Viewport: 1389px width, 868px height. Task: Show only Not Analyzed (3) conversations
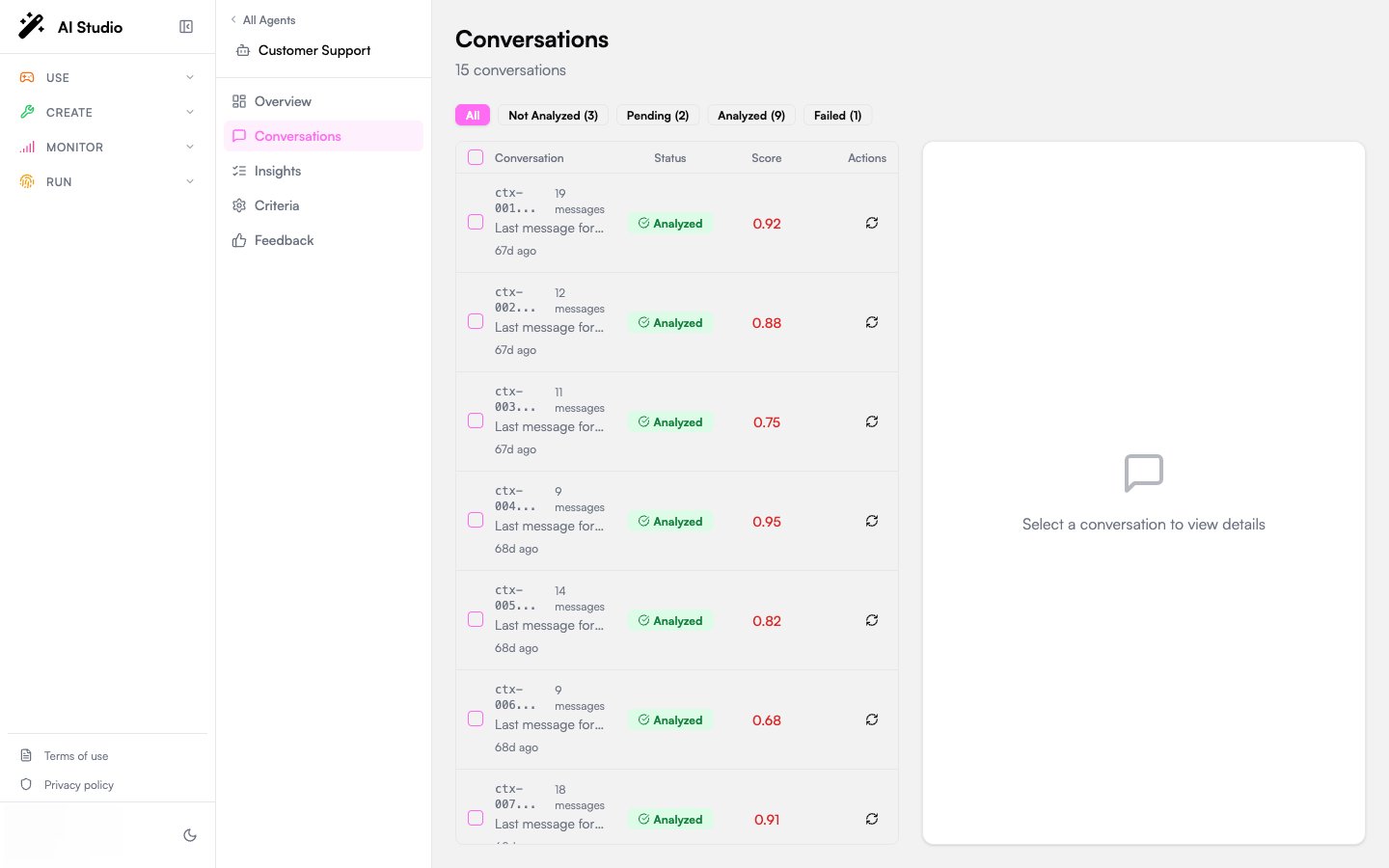point(554,116)
